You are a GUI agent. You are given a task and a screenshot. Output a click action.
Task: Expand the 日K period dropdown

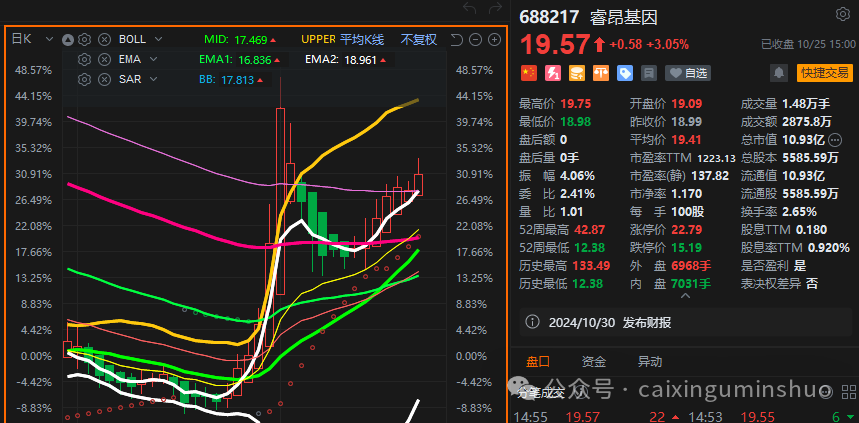pos(50,39)
